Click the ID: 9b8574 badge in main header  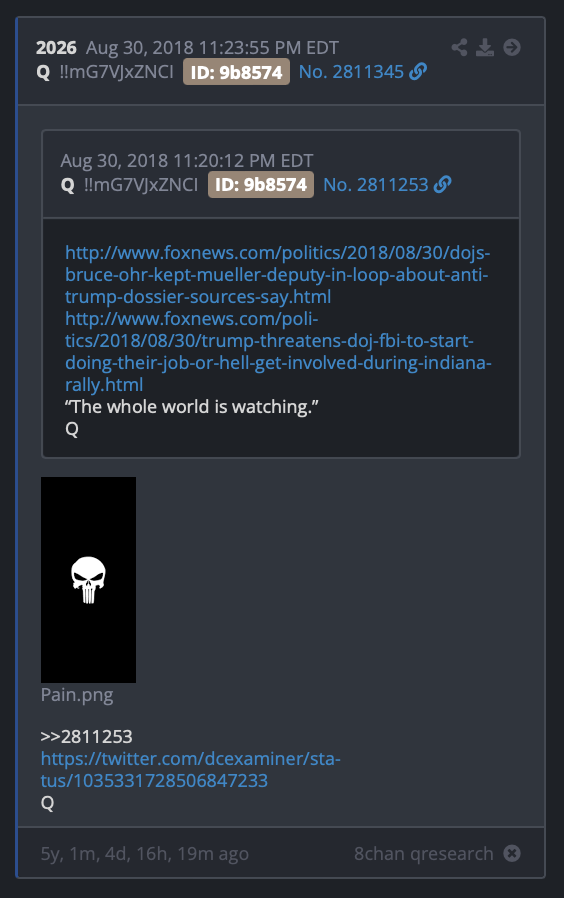236,72
